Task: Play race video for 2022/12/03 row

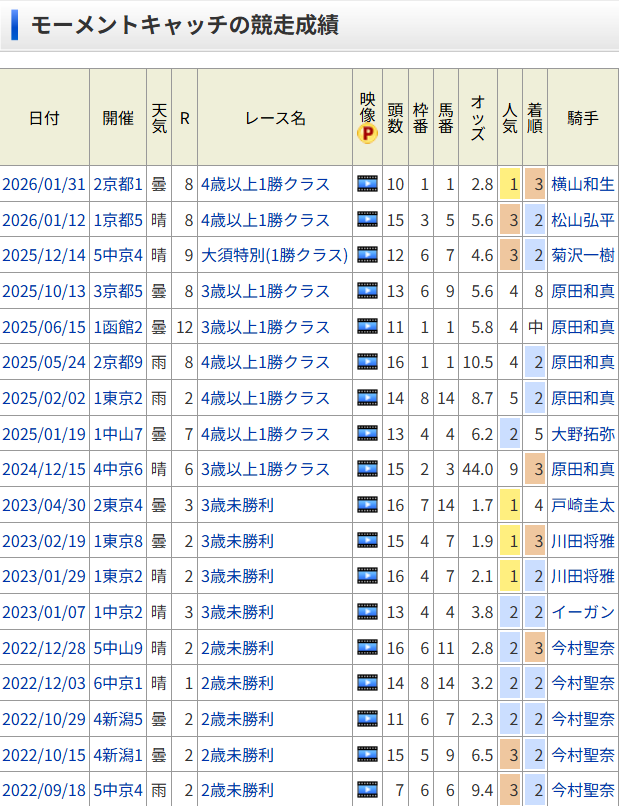Action: tap(367, 684)
